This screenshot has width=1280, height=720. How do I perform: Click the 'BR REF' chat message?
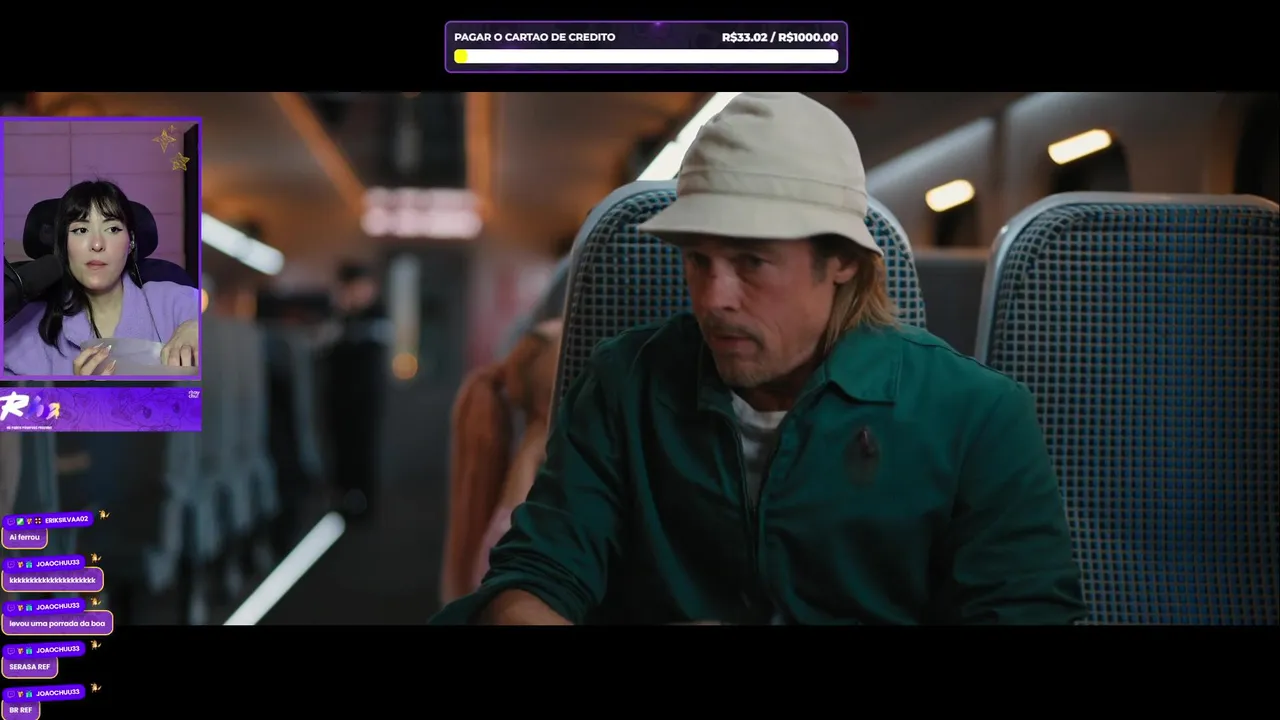(x=20, y=710)
